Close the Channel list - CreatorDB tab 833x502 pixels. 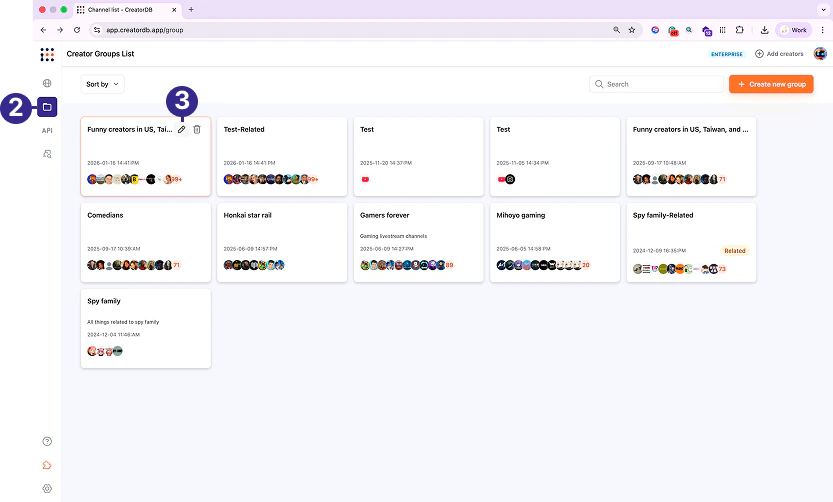(174, 10)
